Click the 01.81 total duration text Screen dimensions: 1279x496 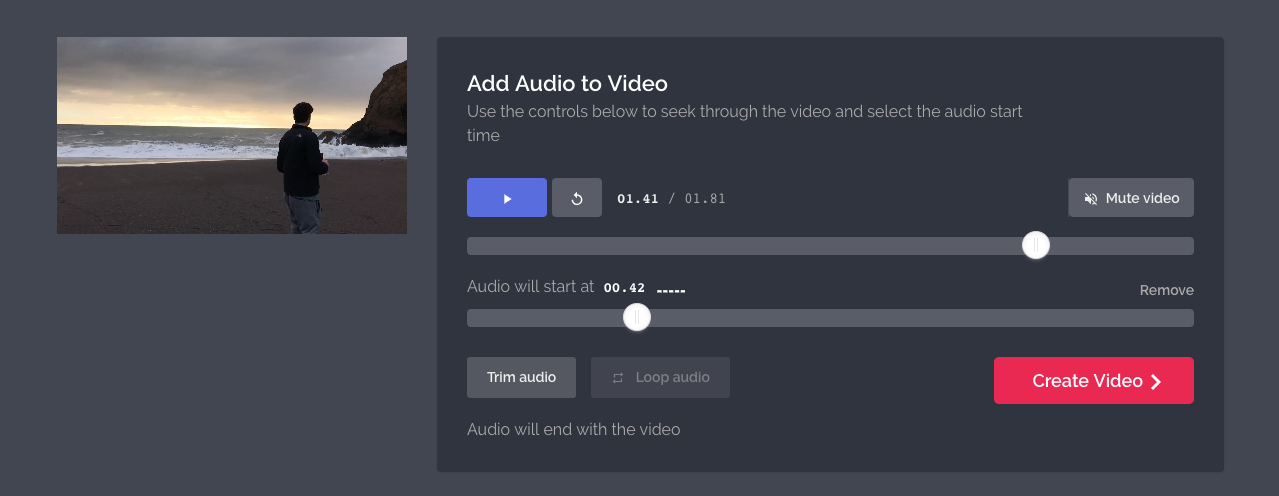coord(705,199)
